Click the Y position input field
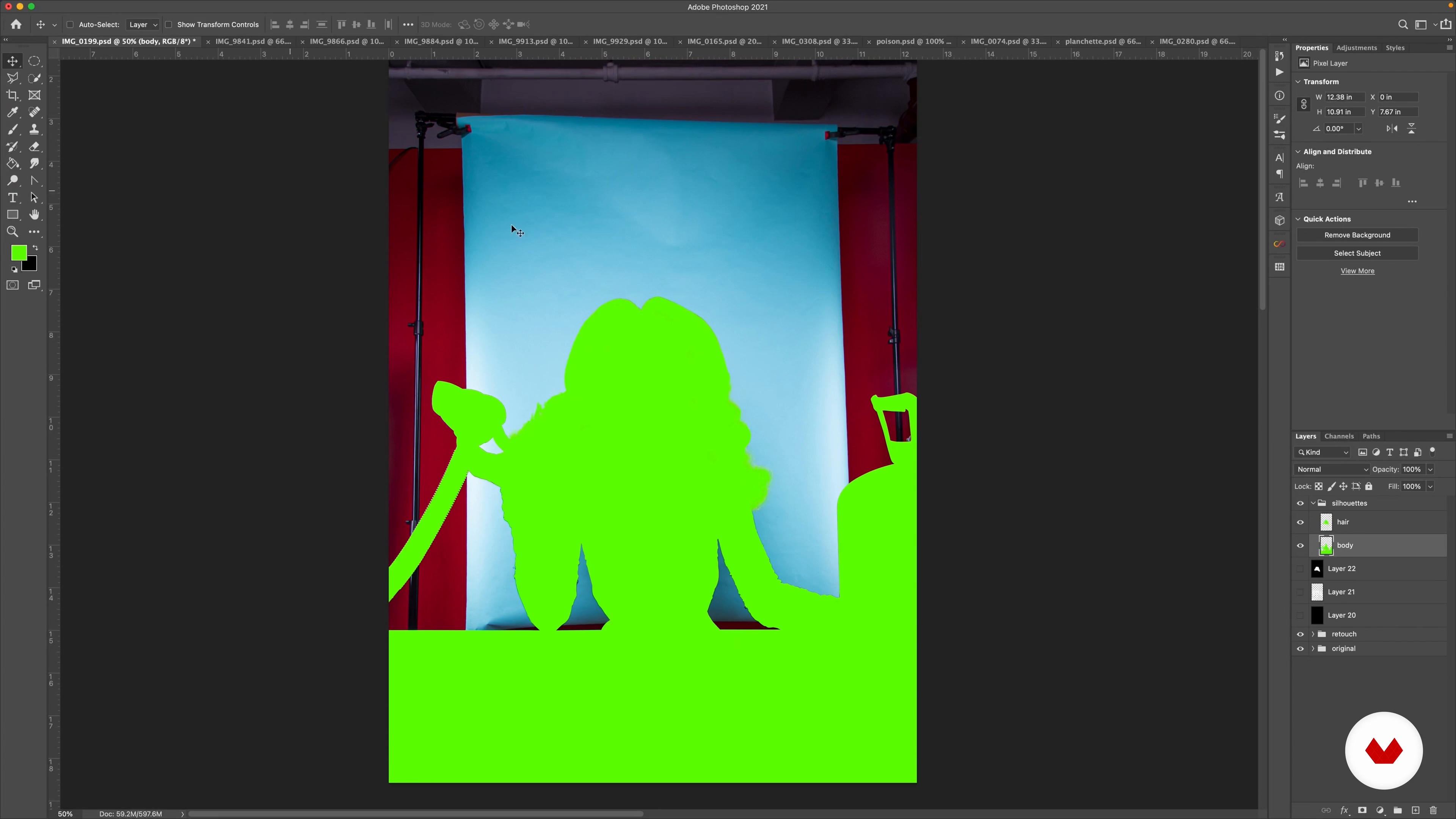Viewport: 1456px width, 819px height. [x=1398, y=112]
